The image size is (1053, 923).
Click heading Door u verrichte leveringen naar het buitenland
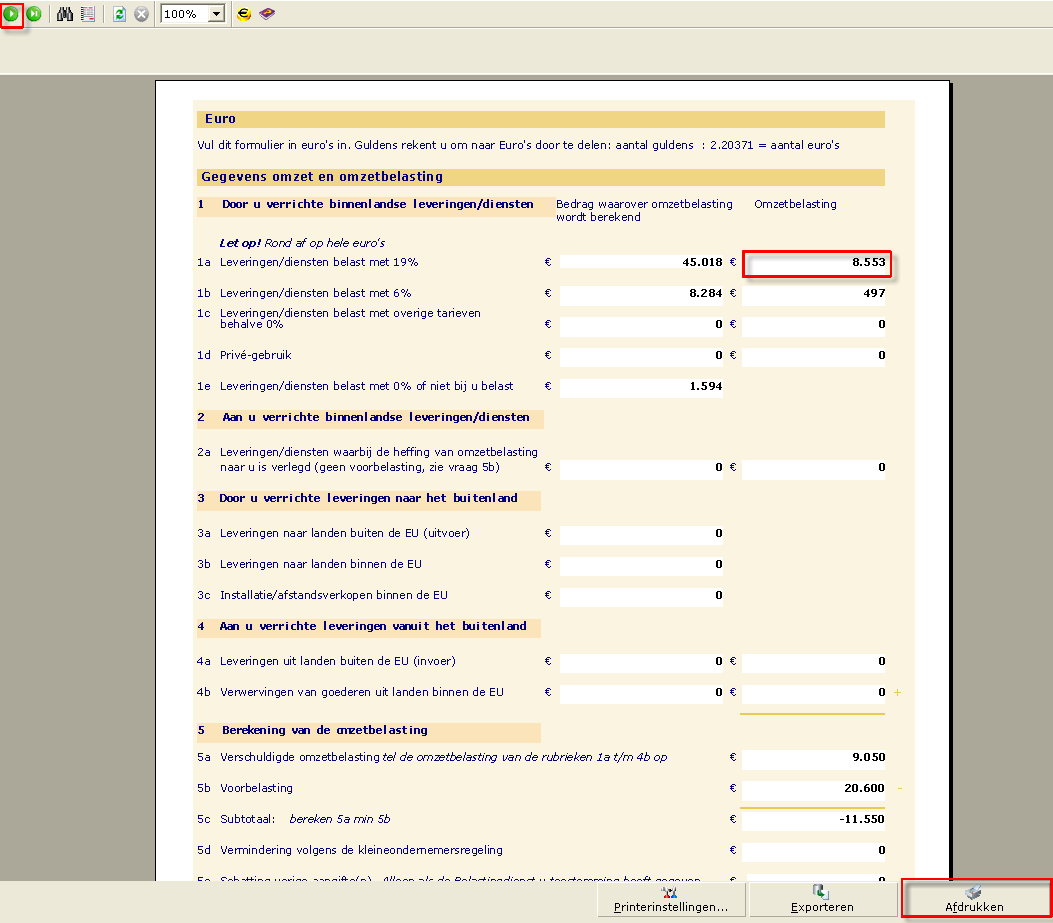368,498
